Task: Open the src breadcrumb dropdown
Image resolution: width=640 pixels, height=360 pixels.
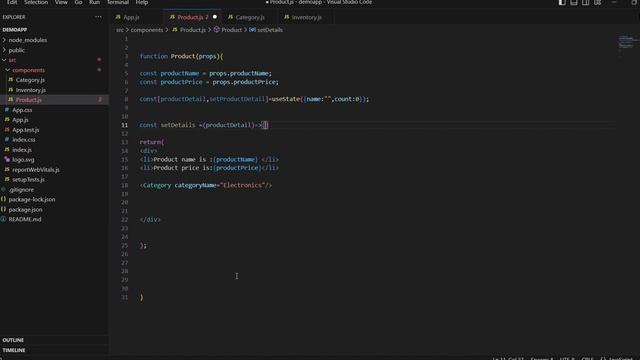Action: [x=120, y=30]
